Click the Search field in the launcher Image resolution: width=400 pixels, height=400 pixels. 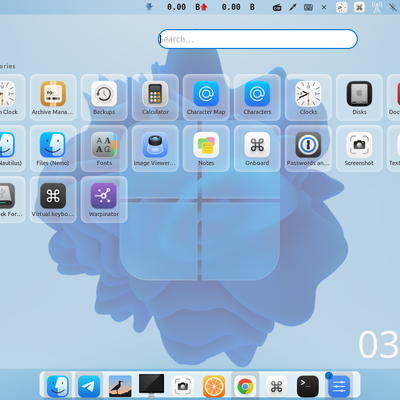tap(258, 39)
